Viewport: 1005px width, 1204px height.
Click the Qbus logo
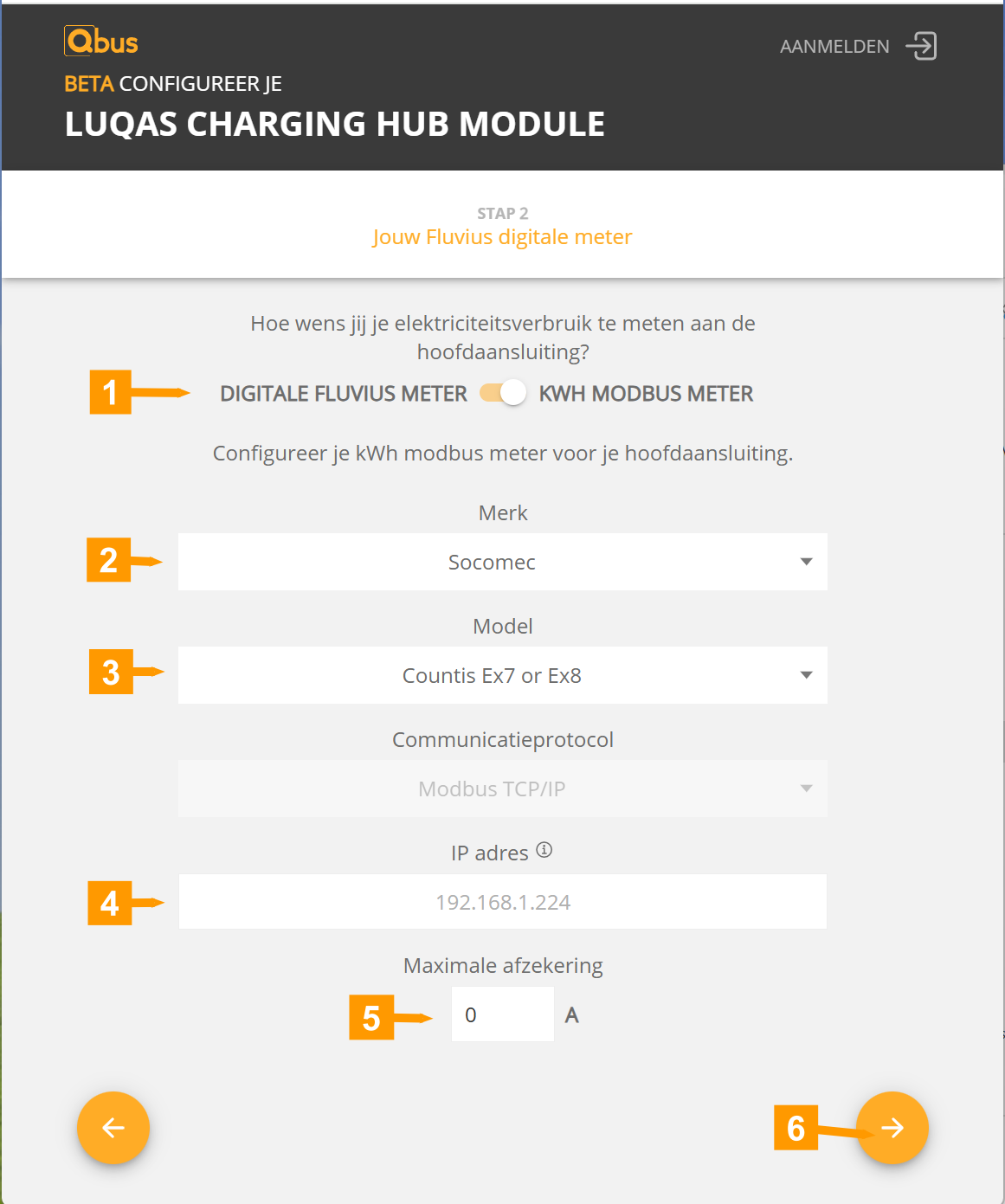101,42
